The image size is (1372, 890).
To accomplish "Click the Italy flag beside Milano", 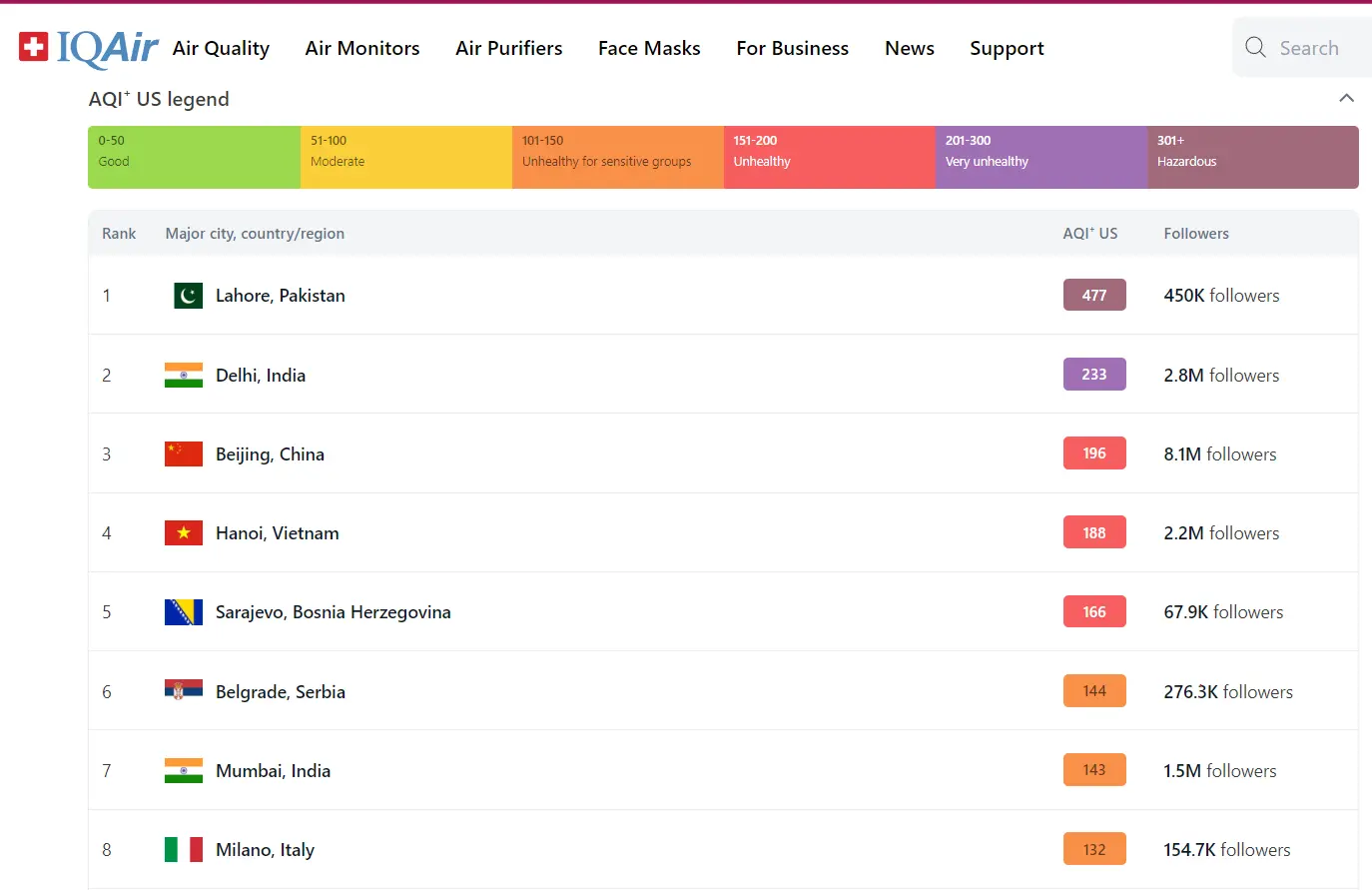I will click(x=184, y=849).
